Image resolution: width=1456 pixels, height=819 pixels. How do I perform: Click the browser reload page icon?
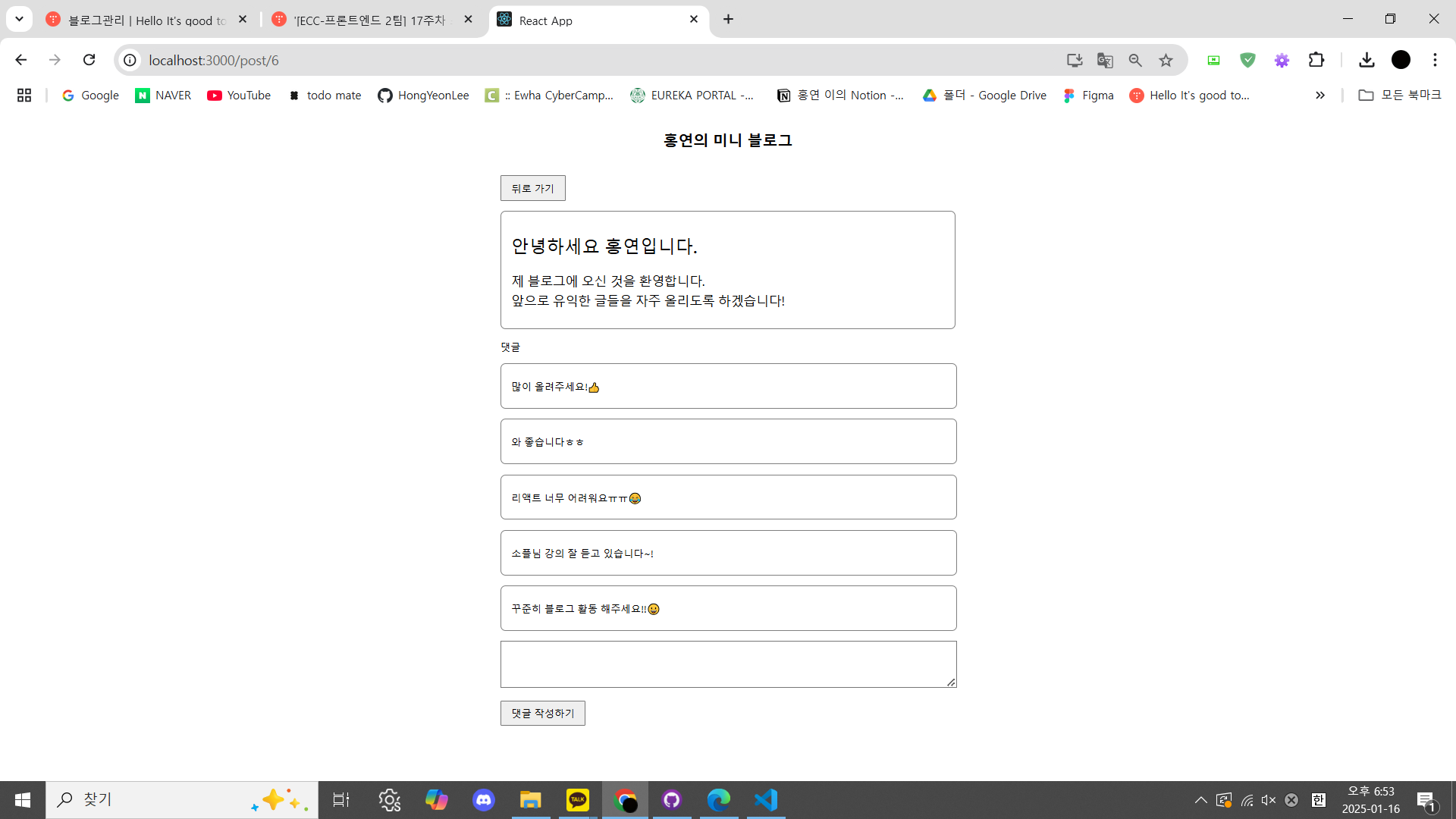(x=89, y=60)
